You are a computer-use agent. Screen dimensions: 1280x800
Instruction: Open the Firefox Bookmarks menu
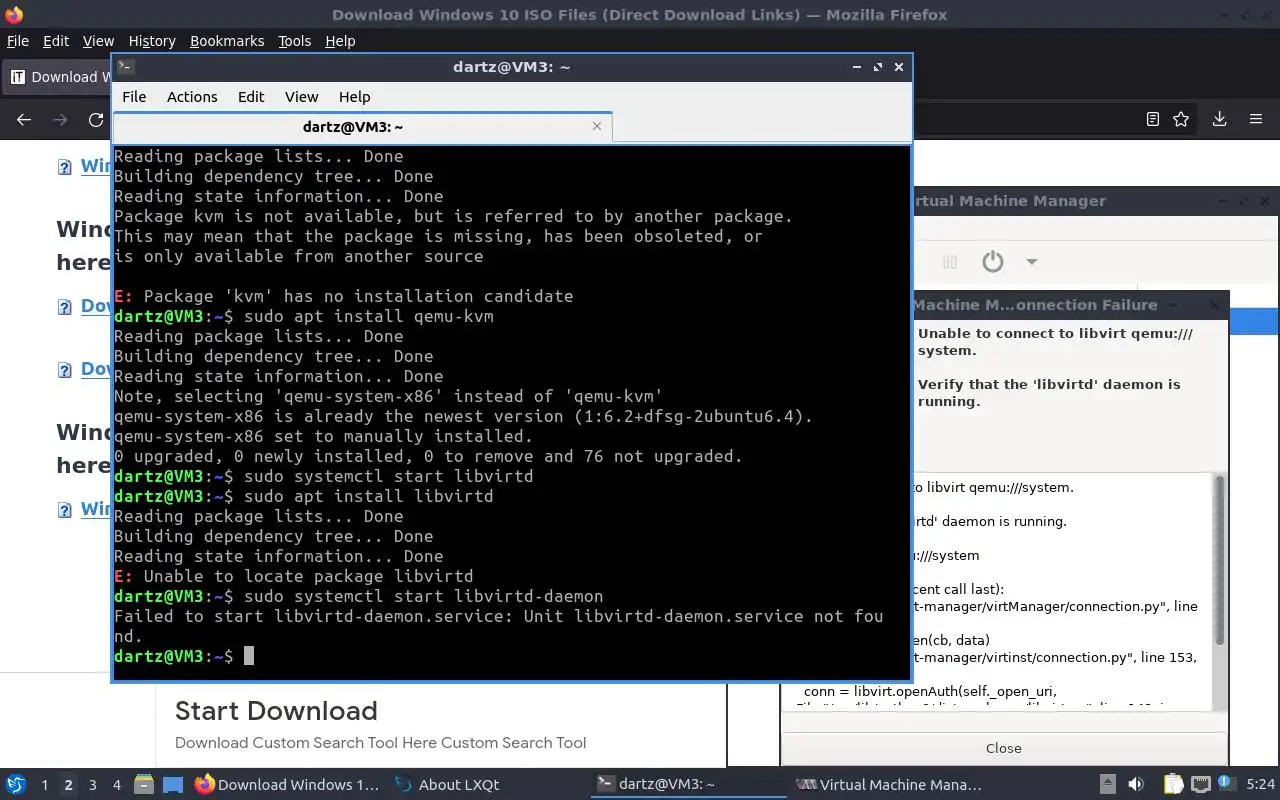tap(227, 41)
